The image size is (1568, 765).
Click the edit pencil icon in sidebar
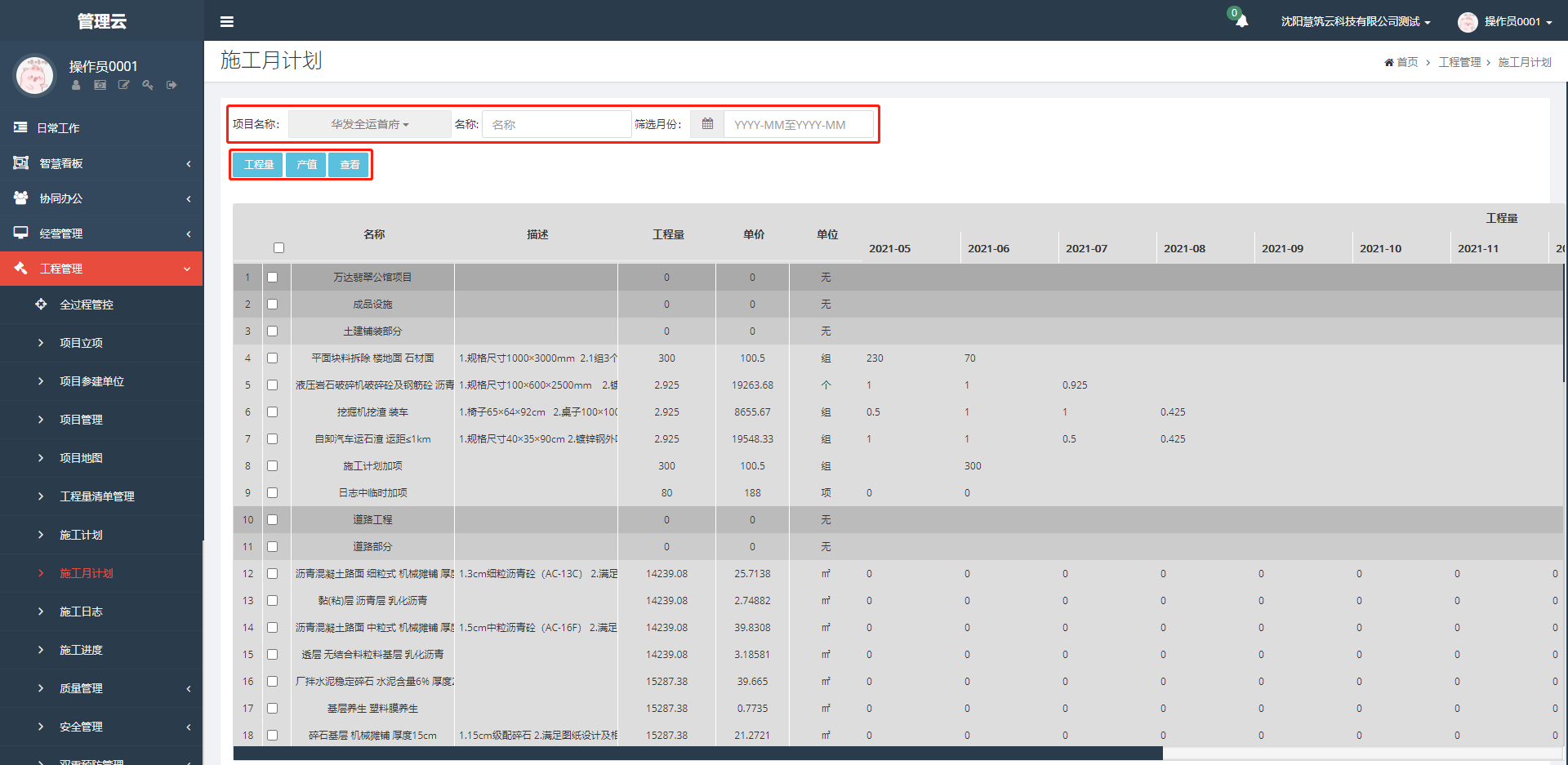pos(123,85)
